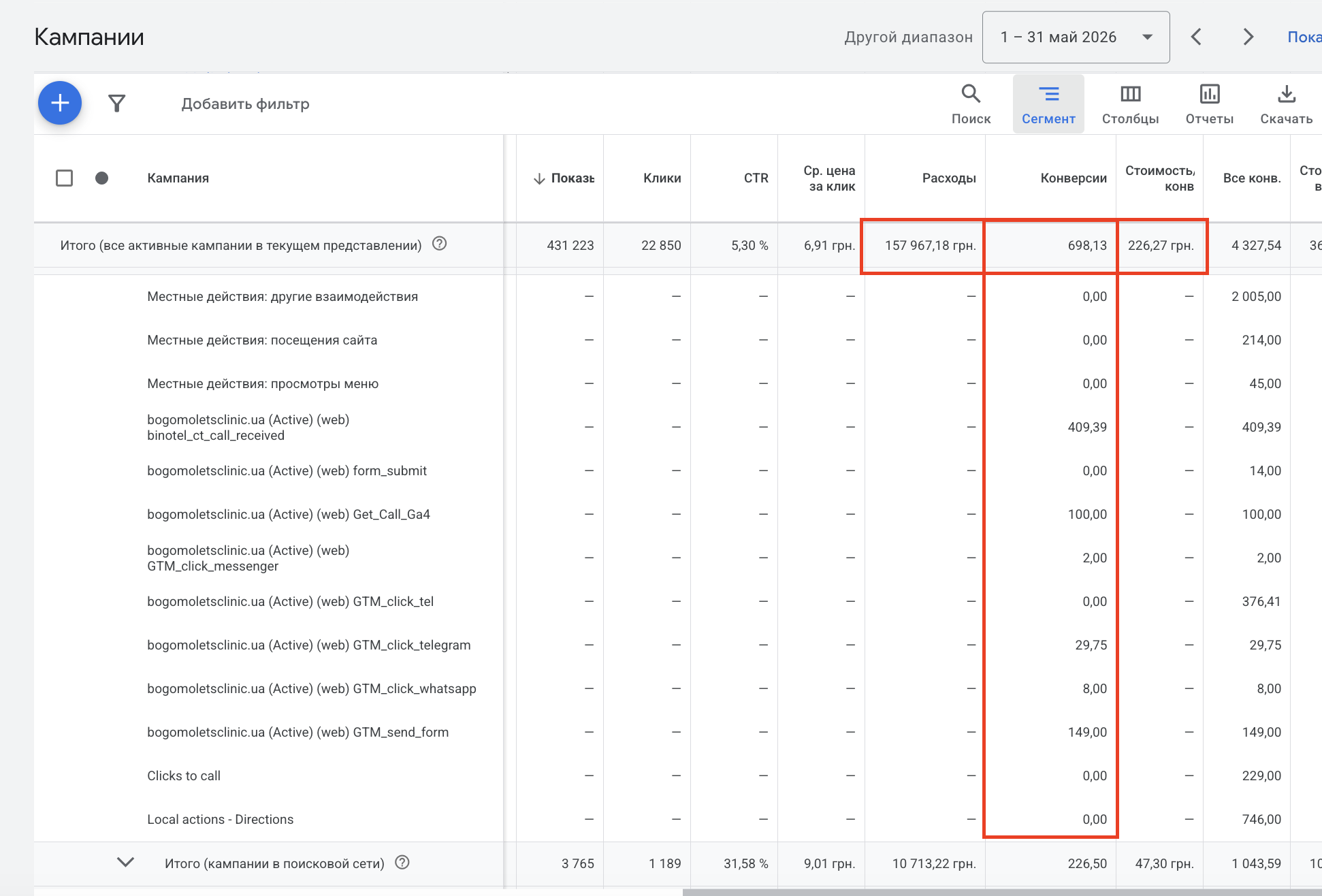Click all conversions value 2 005,00

pos(1256,296)
